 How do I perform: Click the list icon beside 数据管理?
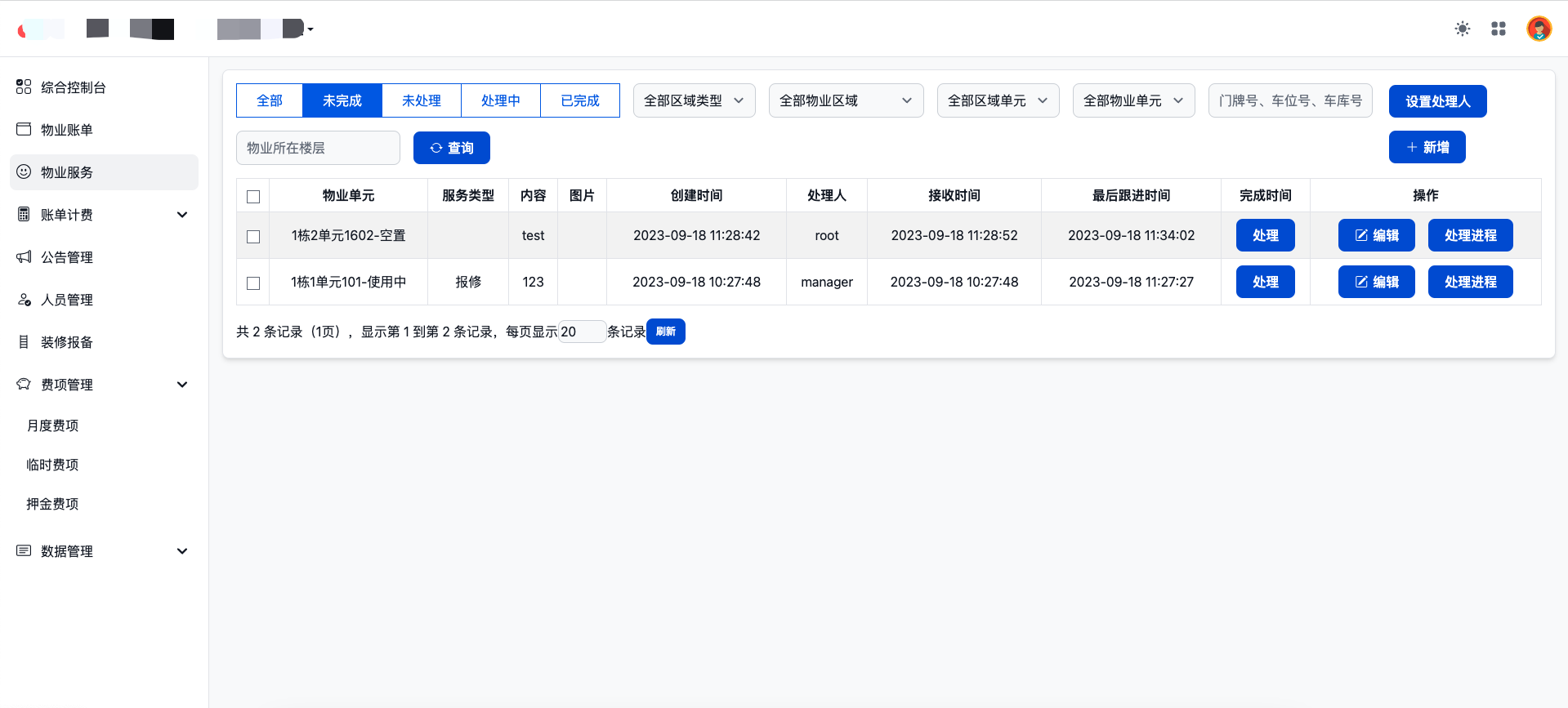[x=24, y=550]
